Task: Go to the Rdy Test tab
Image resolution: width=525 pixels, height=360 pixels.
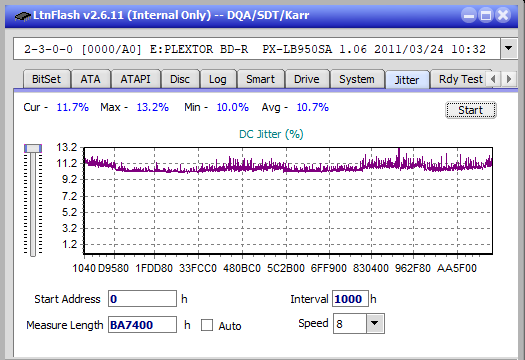Action: [461, 79]
